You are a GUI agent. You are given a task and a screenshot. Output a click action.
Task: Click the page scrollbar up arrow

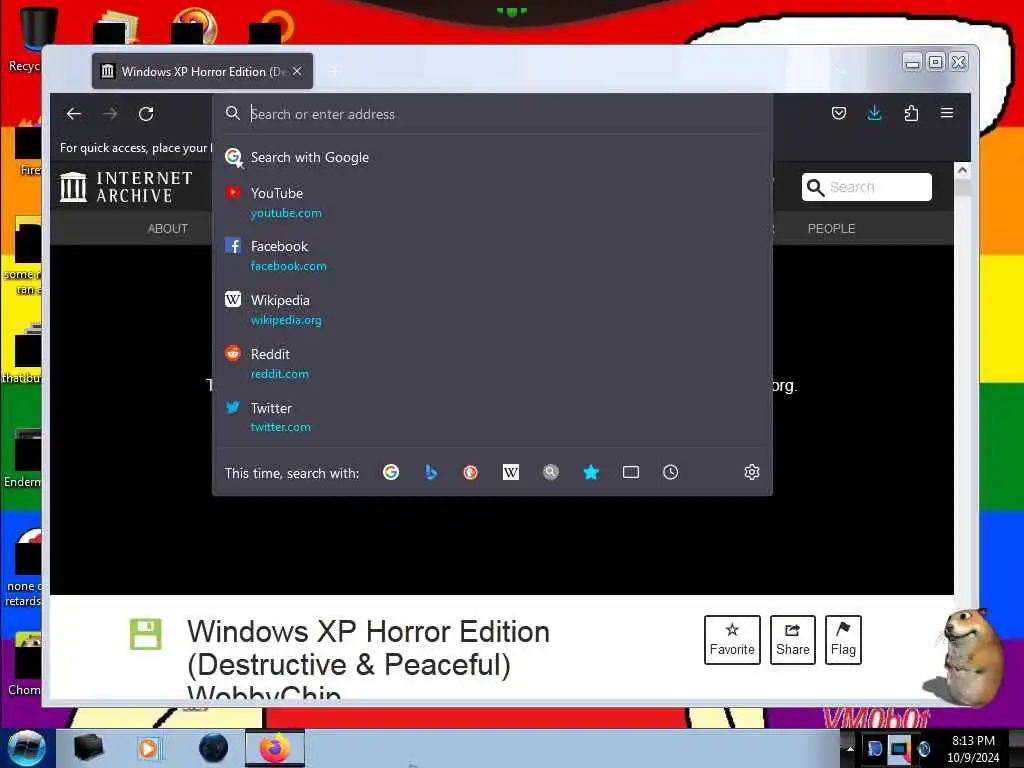coord(962,170)
